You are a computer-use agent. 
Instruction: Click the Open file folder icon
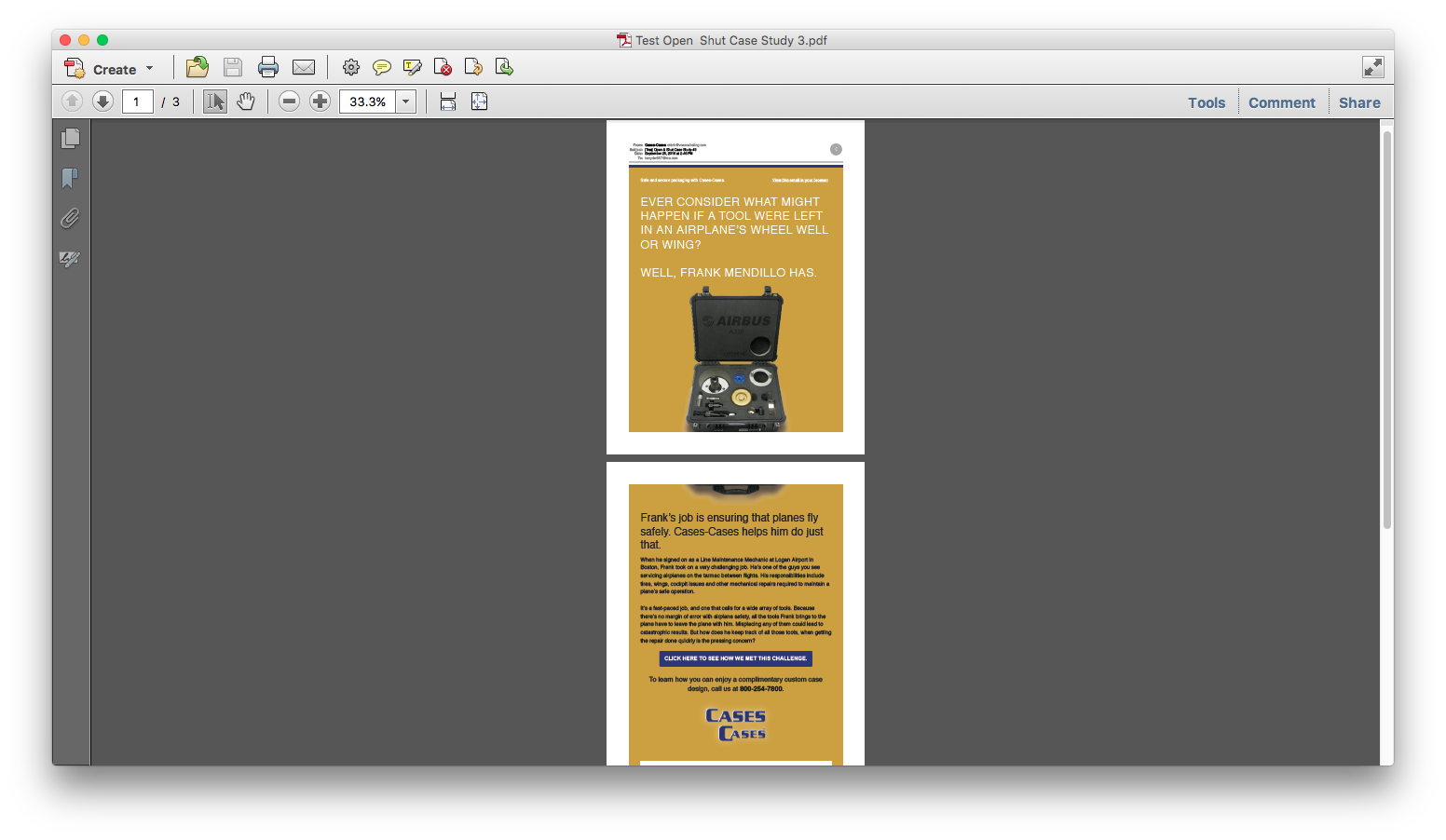point(197,67)
